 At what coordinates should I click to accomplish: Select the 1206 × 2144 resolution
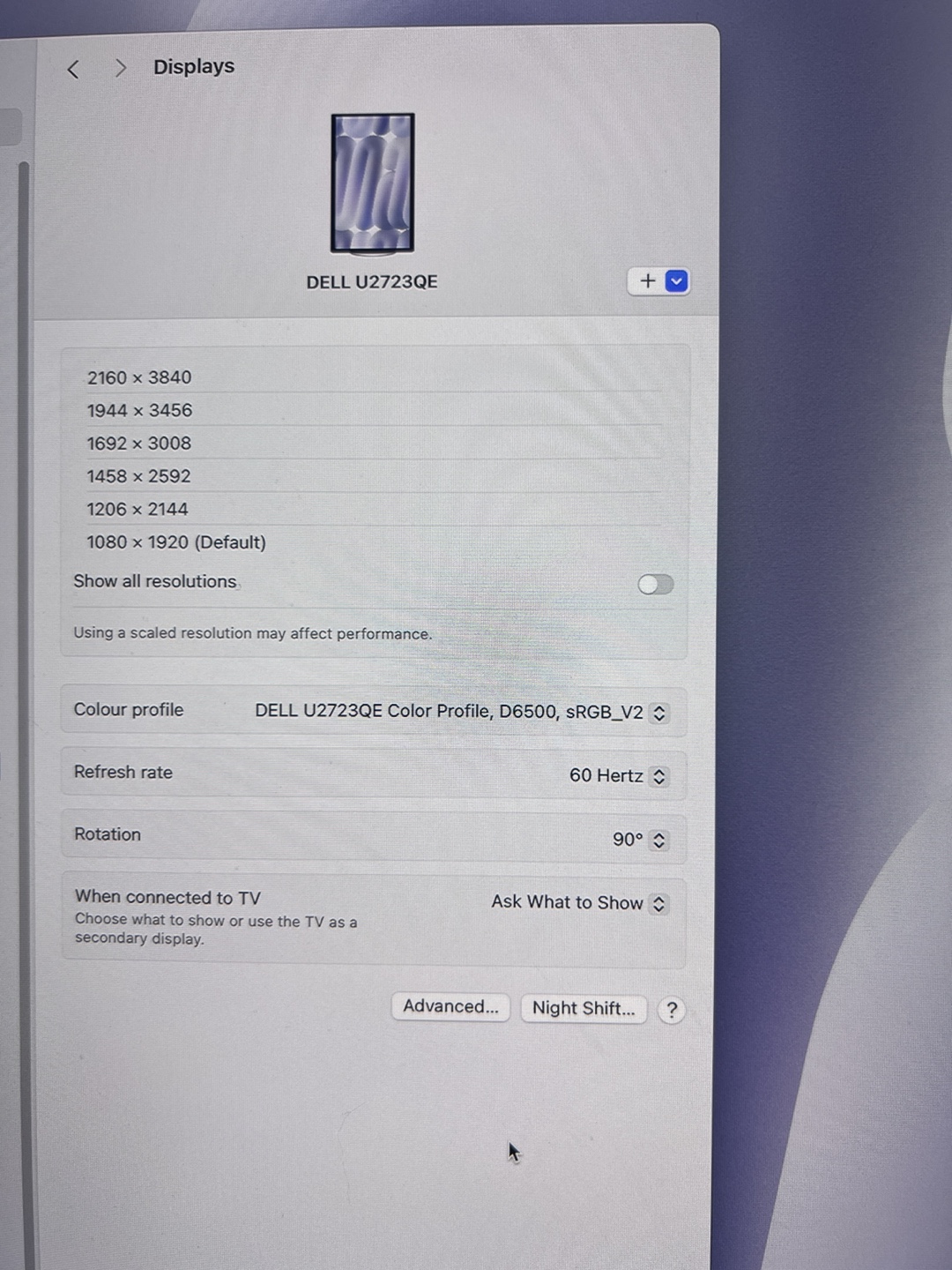374,509
